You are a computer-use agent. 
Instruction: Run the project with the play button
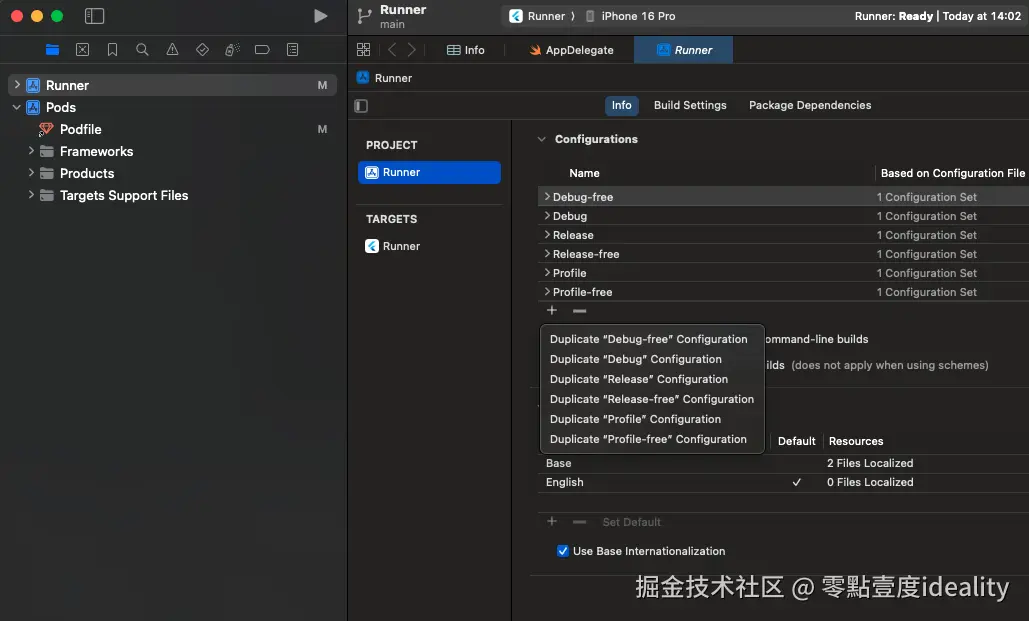[320, 16]
